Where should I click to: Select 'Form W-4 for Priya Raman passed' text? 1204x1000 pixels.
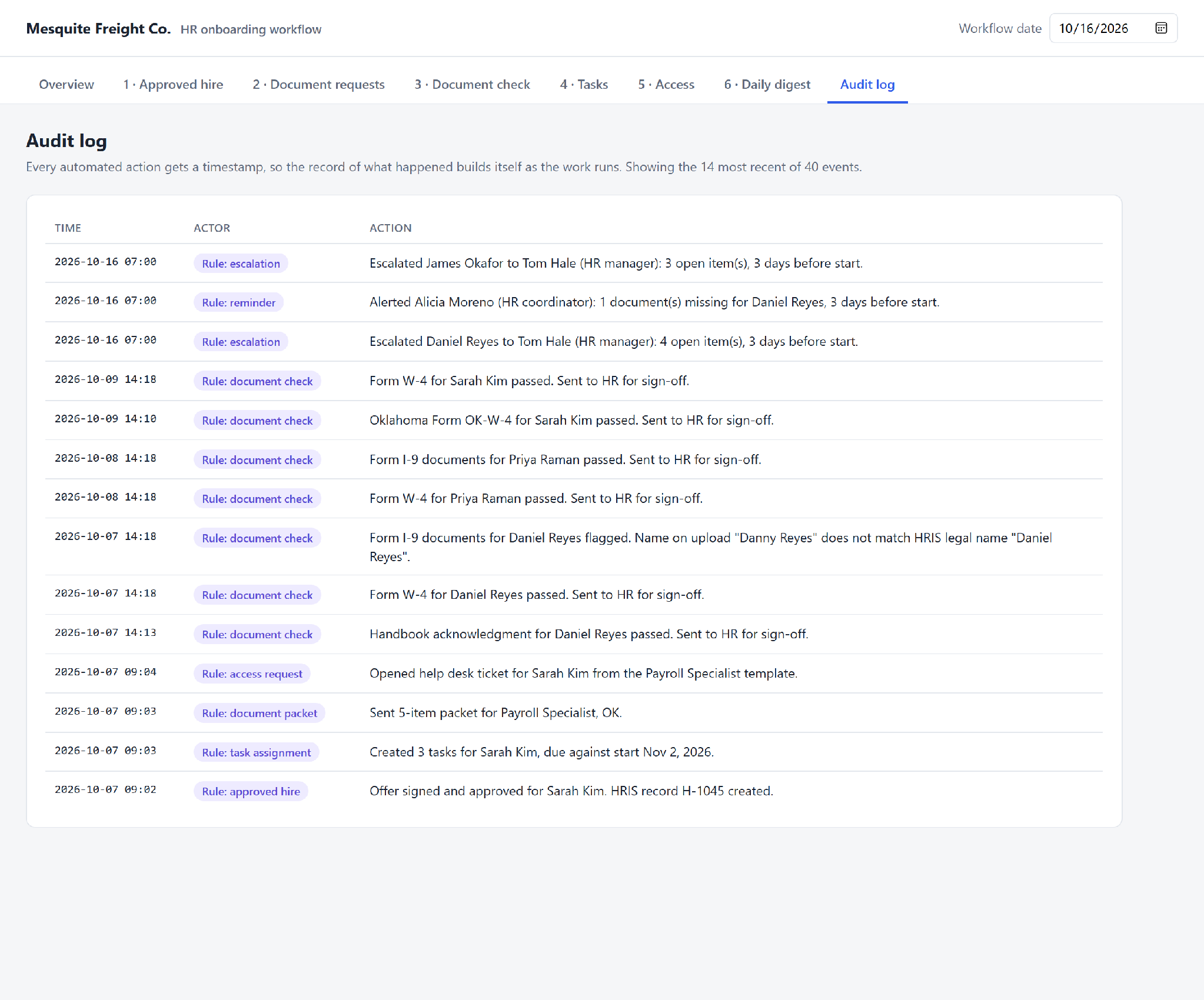536,499
